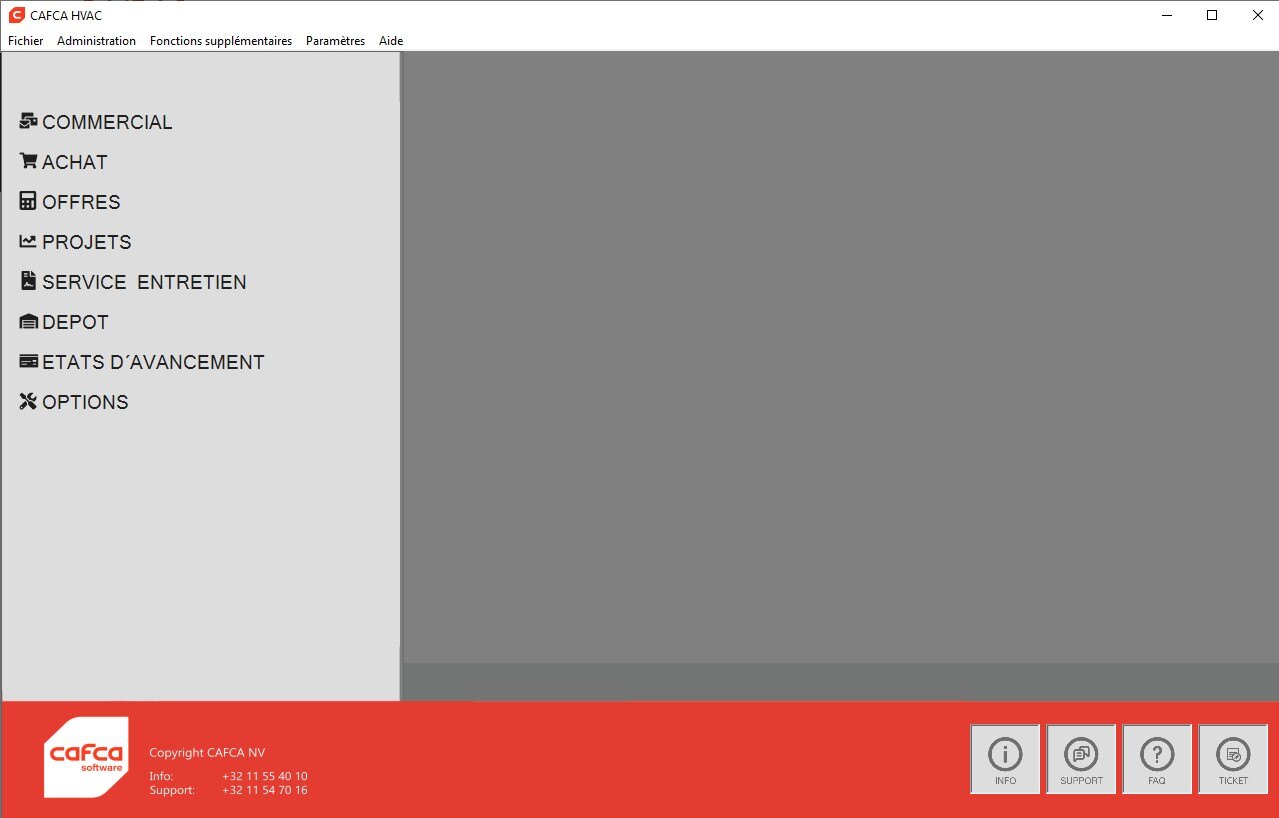Open the Paramètres menu

pos(335,41)
